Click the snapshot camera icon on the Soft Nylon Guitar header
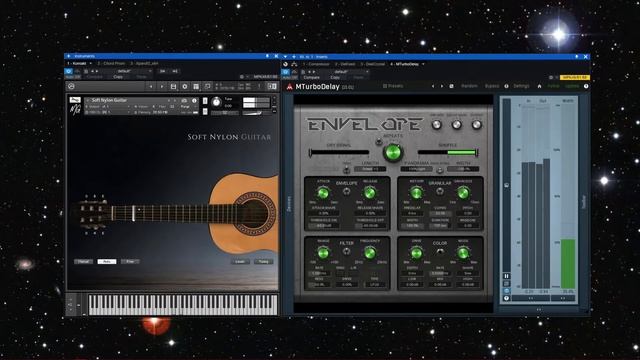This screenshot has width=640, height=360. [184, 101]
